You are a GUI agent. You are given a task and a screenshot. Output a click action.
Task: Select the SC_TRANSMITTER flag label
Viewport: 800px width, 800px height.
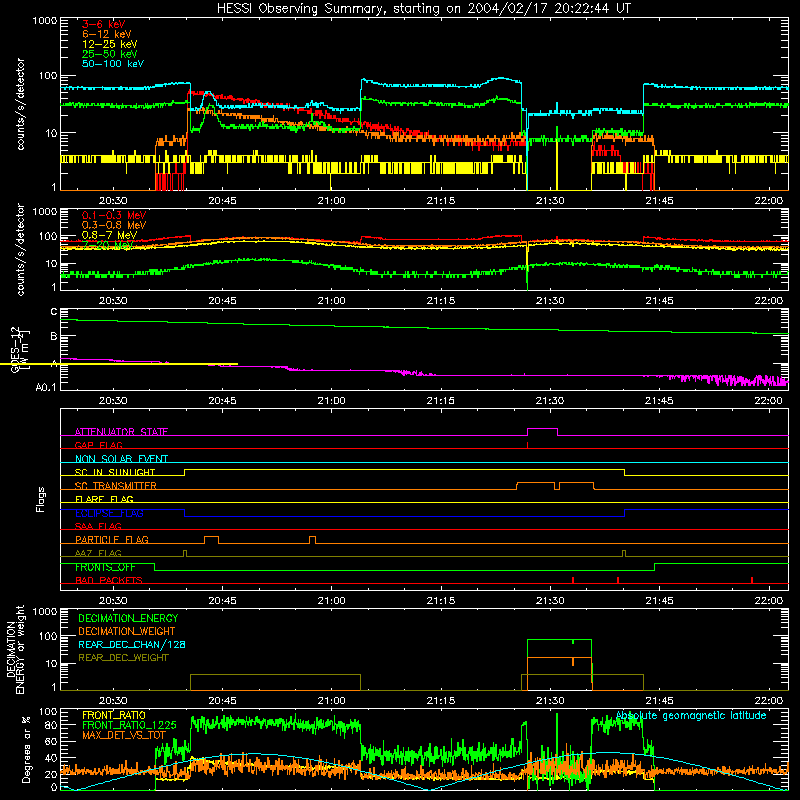[x=116, y=486]
